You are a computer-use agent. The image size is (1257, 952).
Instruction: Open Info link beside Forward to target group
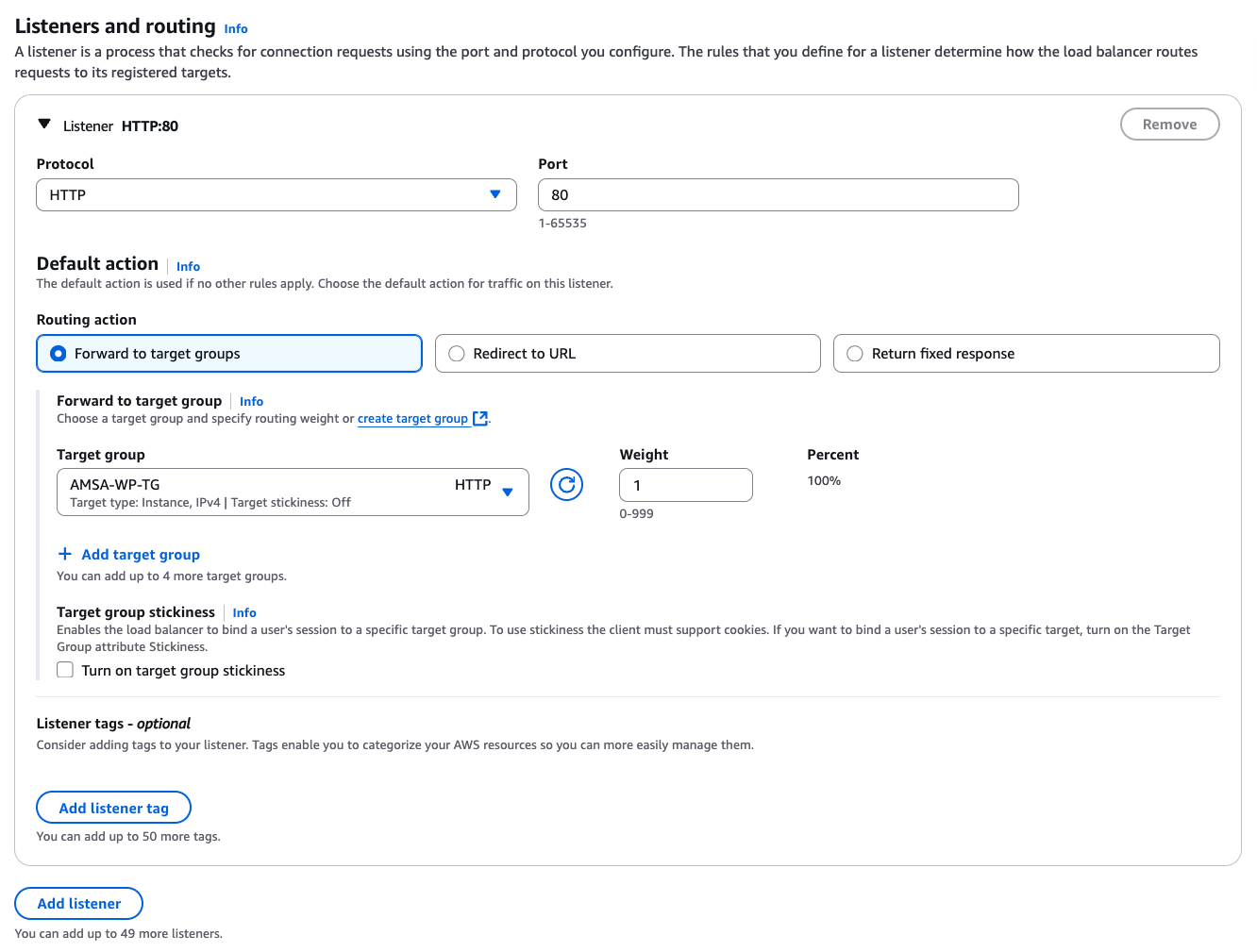251,402
